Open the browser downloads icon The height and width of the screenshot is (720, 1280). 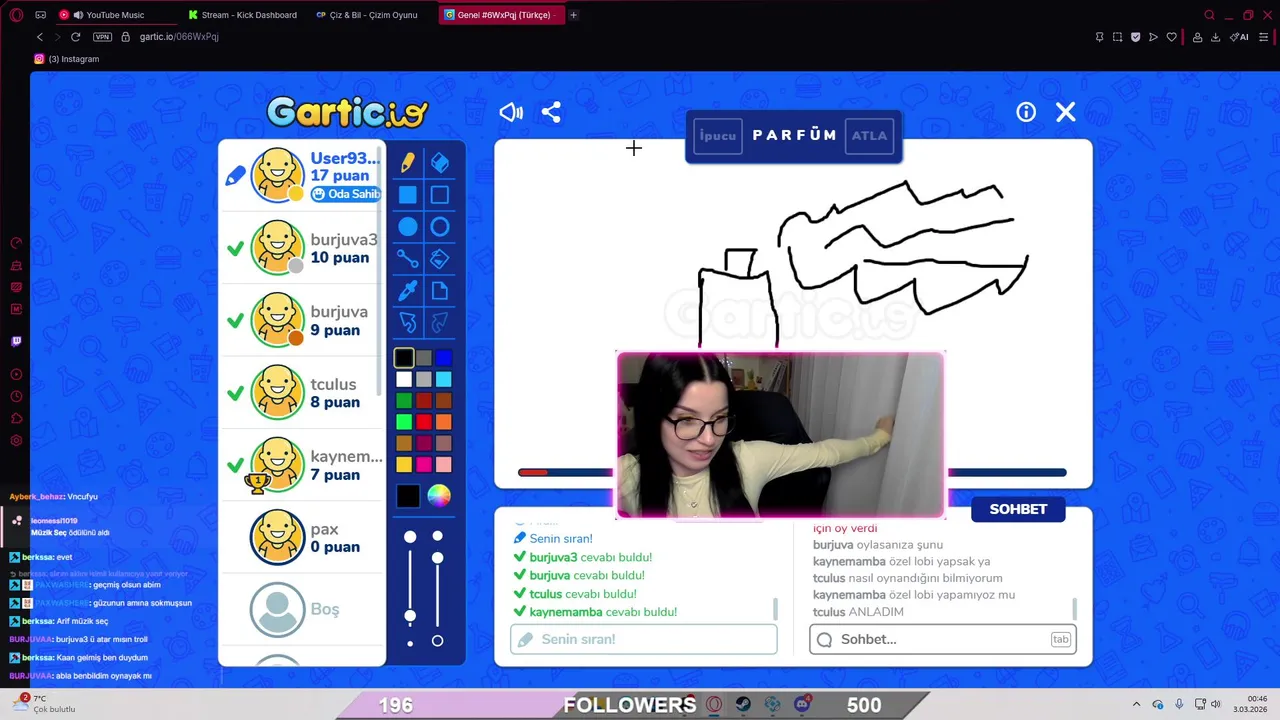coord(1215,37)
